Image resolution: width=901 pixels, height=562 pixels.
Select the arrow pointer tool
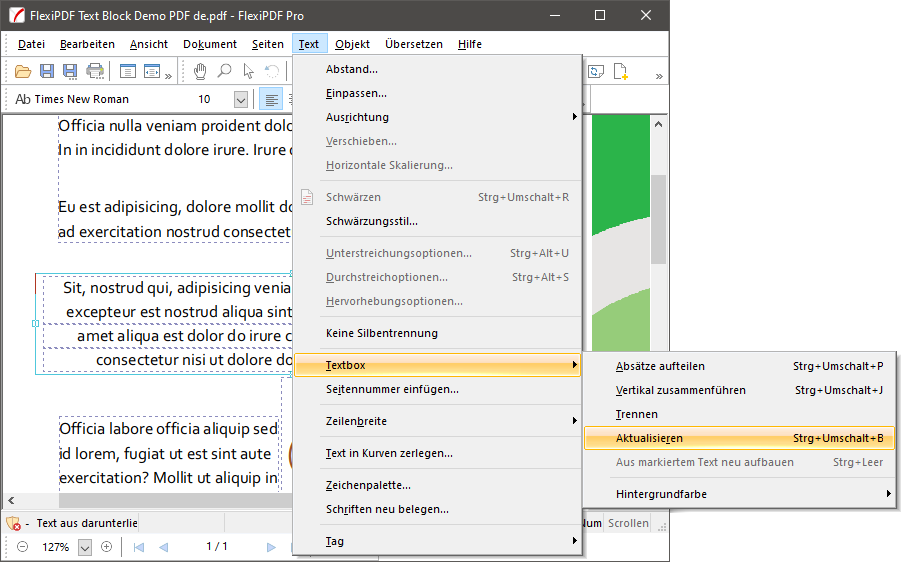coord(248,71)
